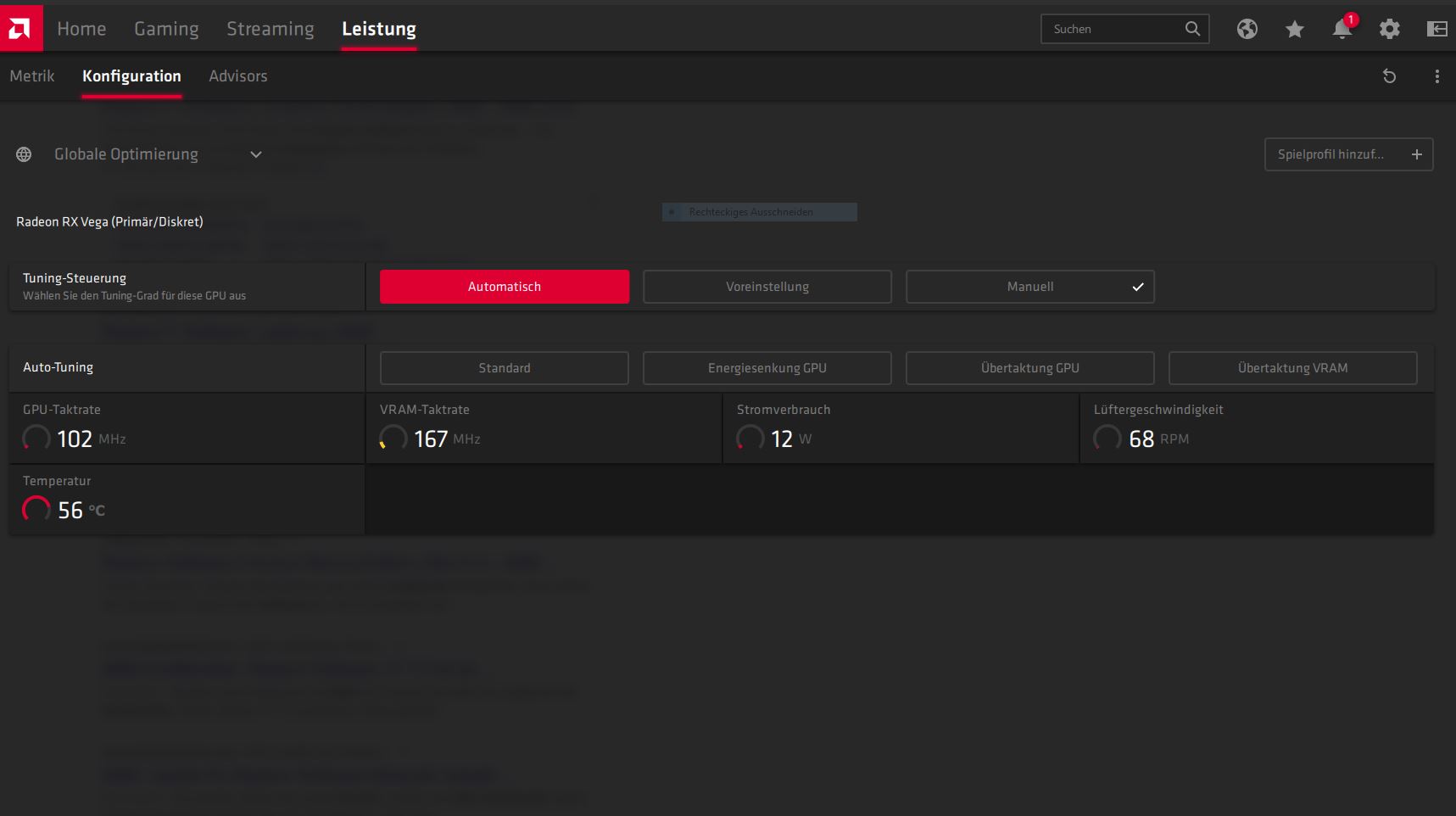Open the Advisors sub-tab
The height and width of the screenshot is (816, 1456).
click(238, 76)
